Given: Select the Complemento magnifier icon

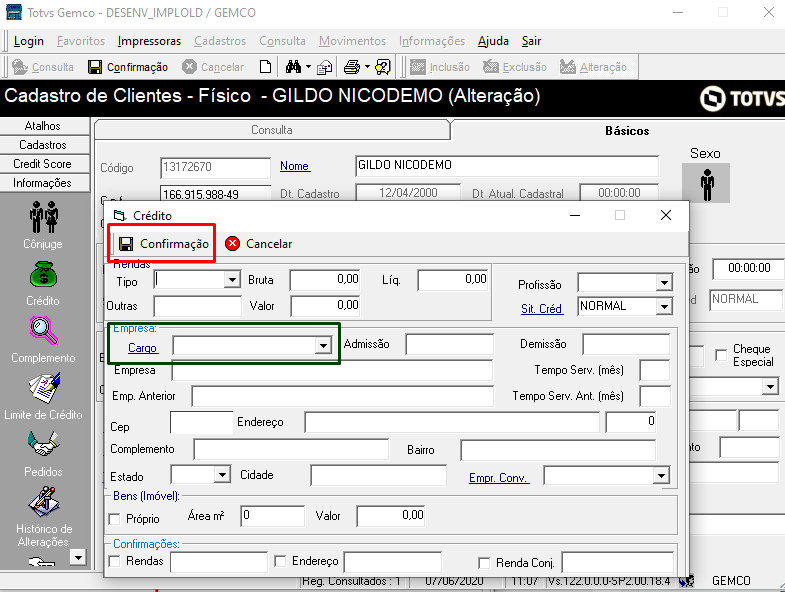Looking at the screenshot, I should click(44, 331).
